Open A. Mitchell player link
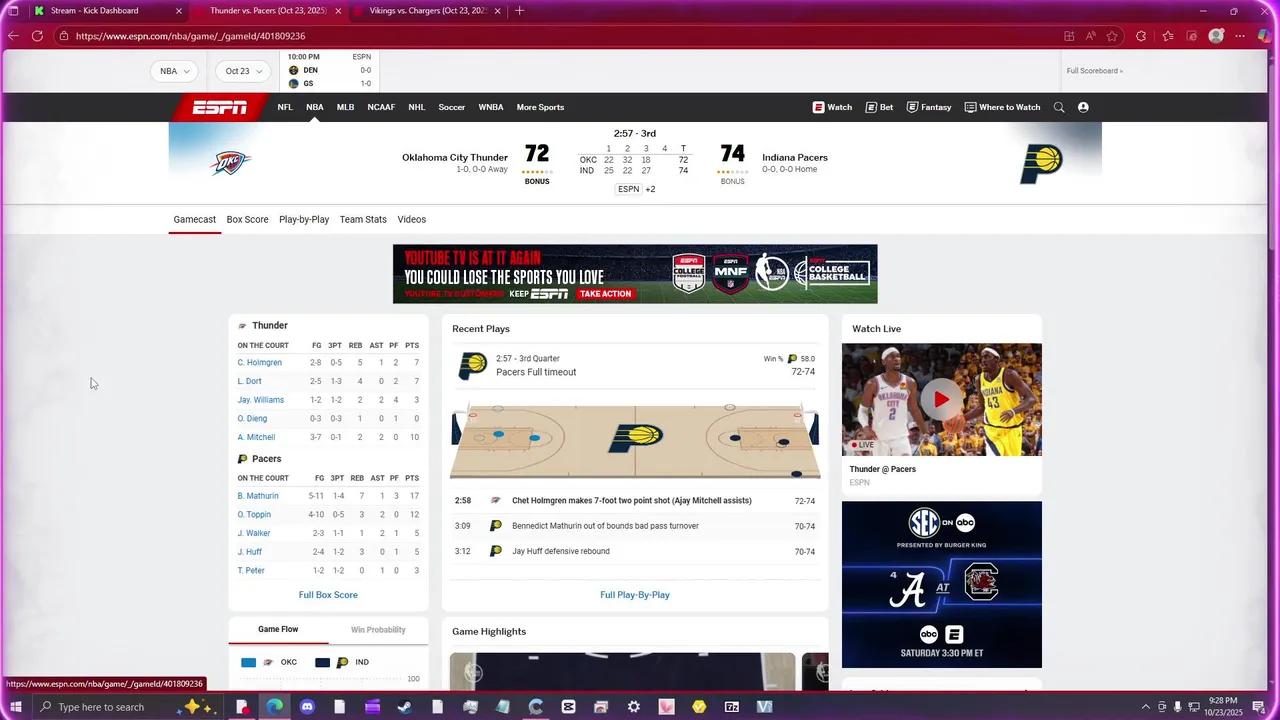The image size is (1280, 720). click(x=256, y=437)
